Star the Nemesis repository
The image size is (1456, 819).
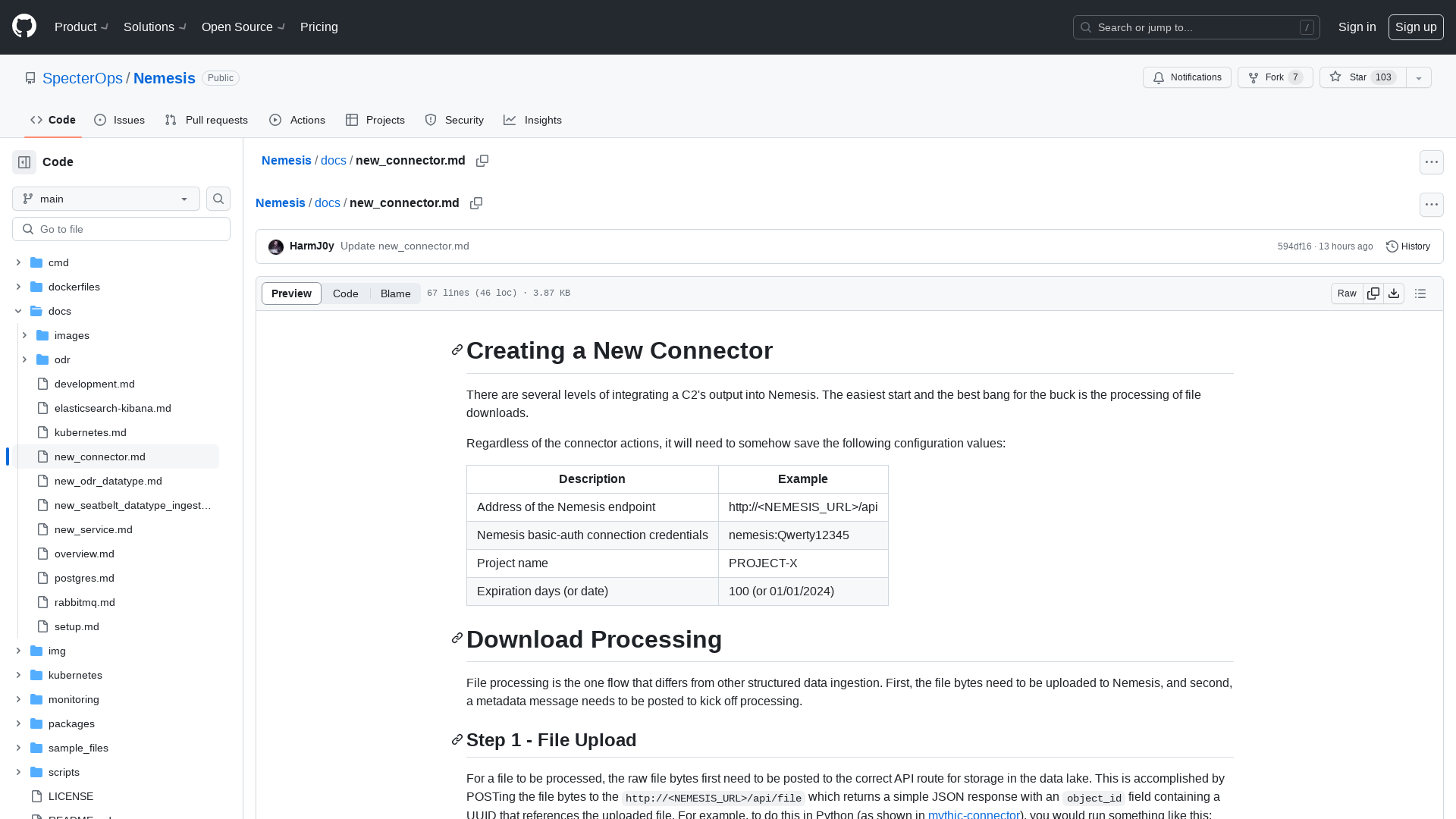1363,77
